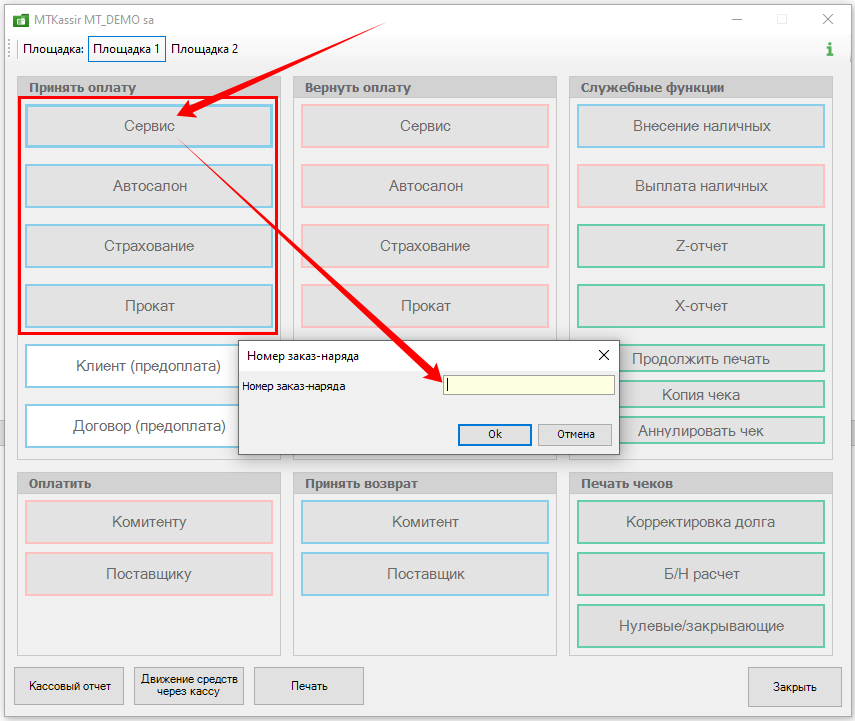Screen dimensions: 855x721
Task: Open Кассовый отчет
Action: tap(70, 686)
